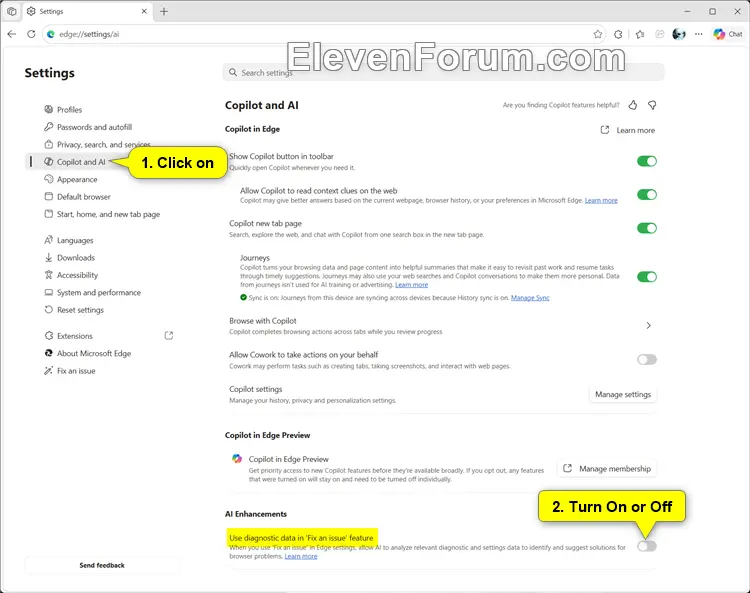750x593 pixels.
Task: Toggle Copilot new tab page switch
Action: pyautogui.click(x=647, y=228)
